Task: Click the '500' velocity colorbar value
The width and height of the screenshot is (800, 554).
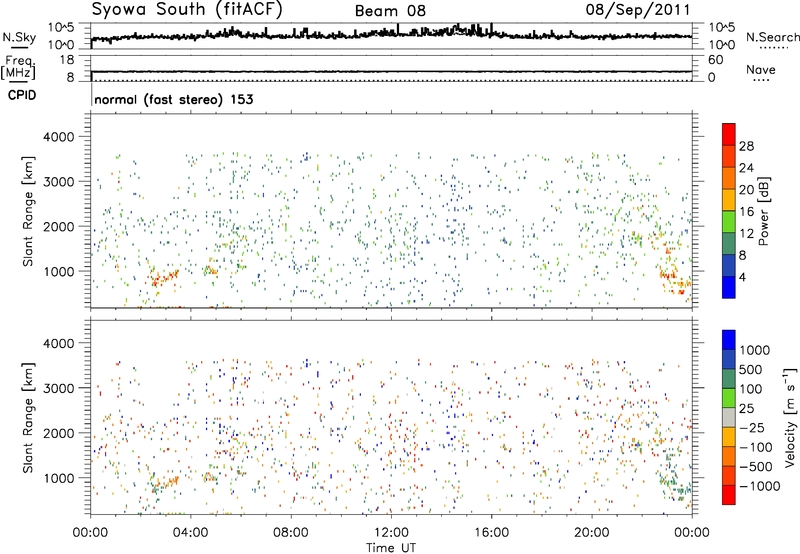Action: click(750, 369)
